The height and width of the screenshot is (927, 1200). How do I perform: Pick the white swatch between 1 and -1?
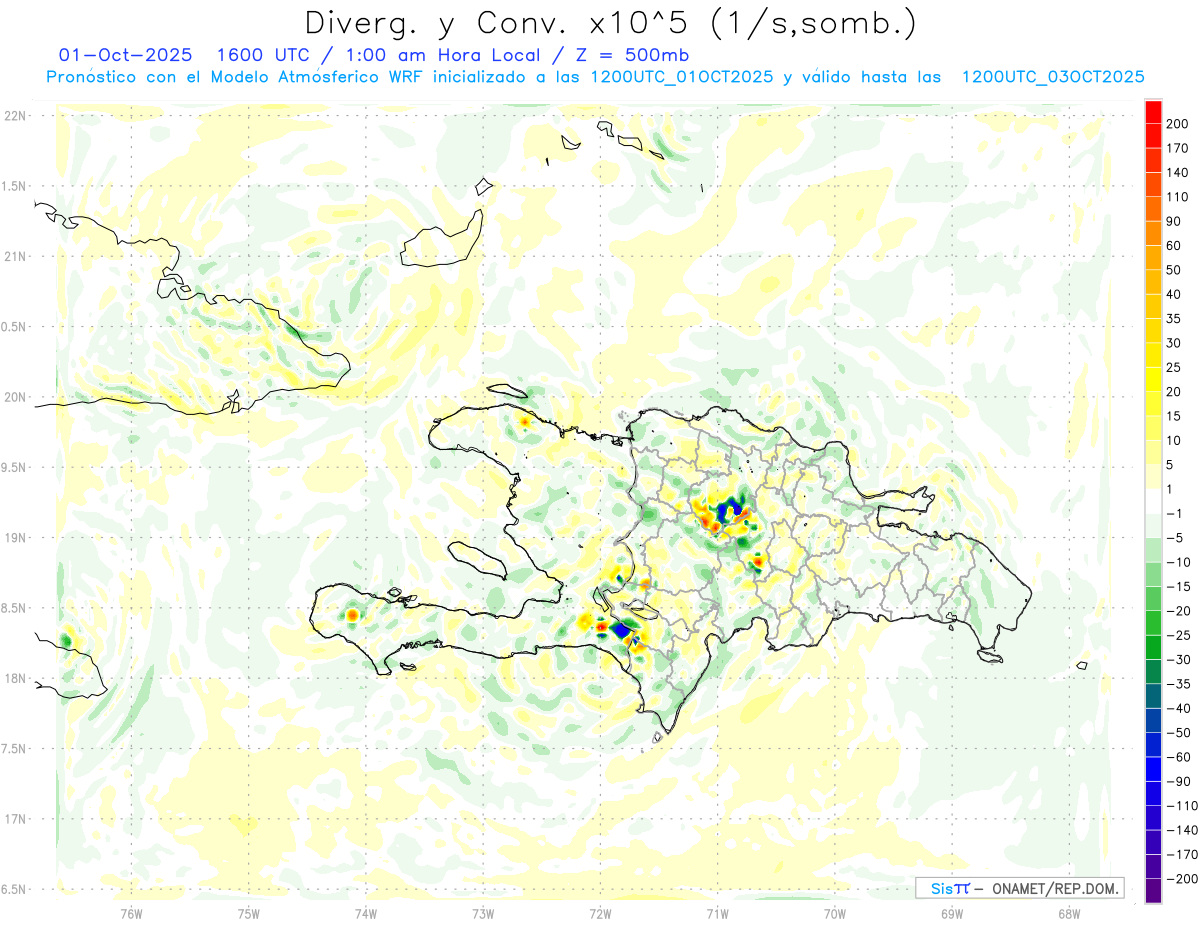[1153, 501]
